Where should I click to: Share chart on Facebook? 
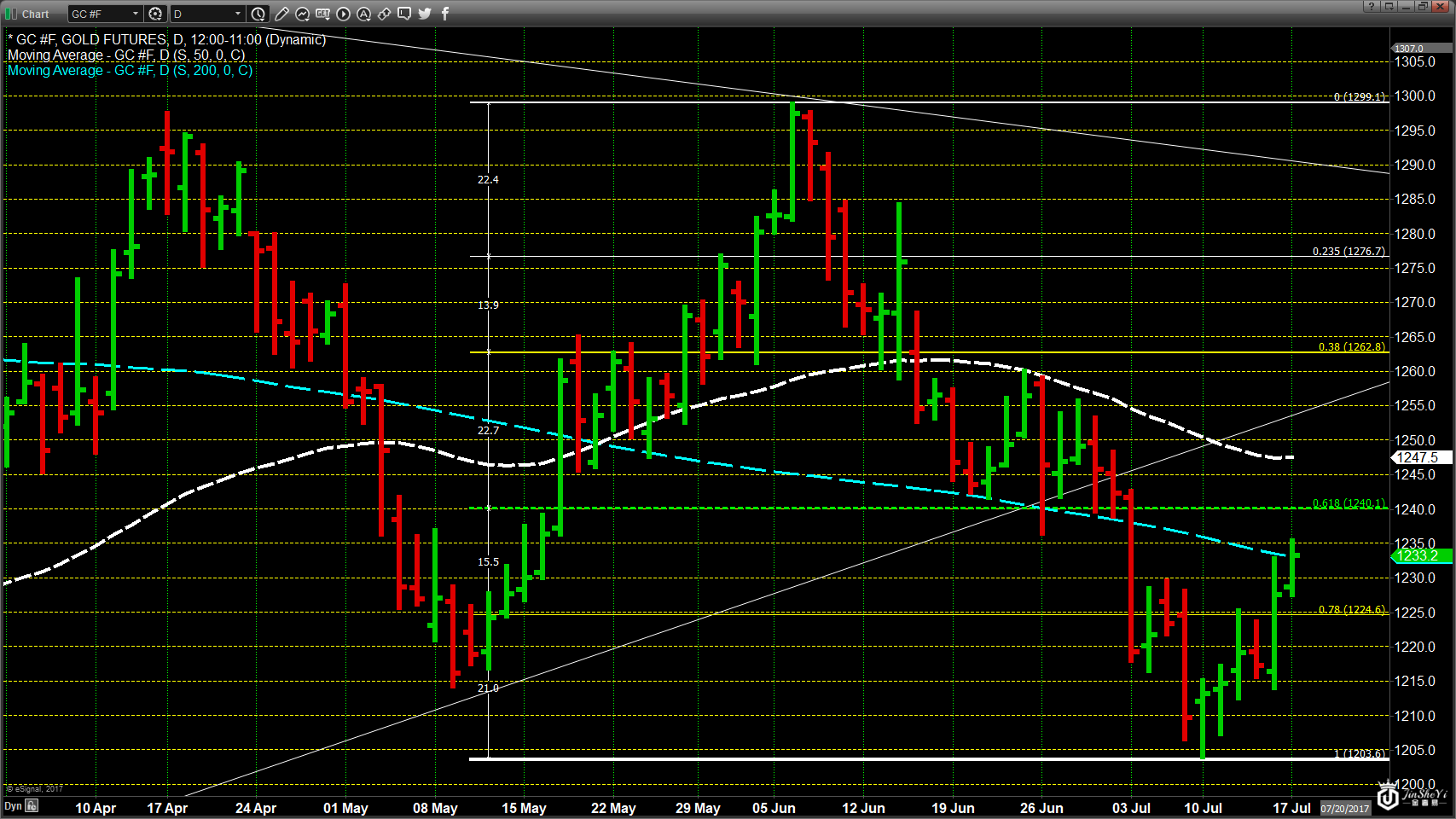pos(444,14)
